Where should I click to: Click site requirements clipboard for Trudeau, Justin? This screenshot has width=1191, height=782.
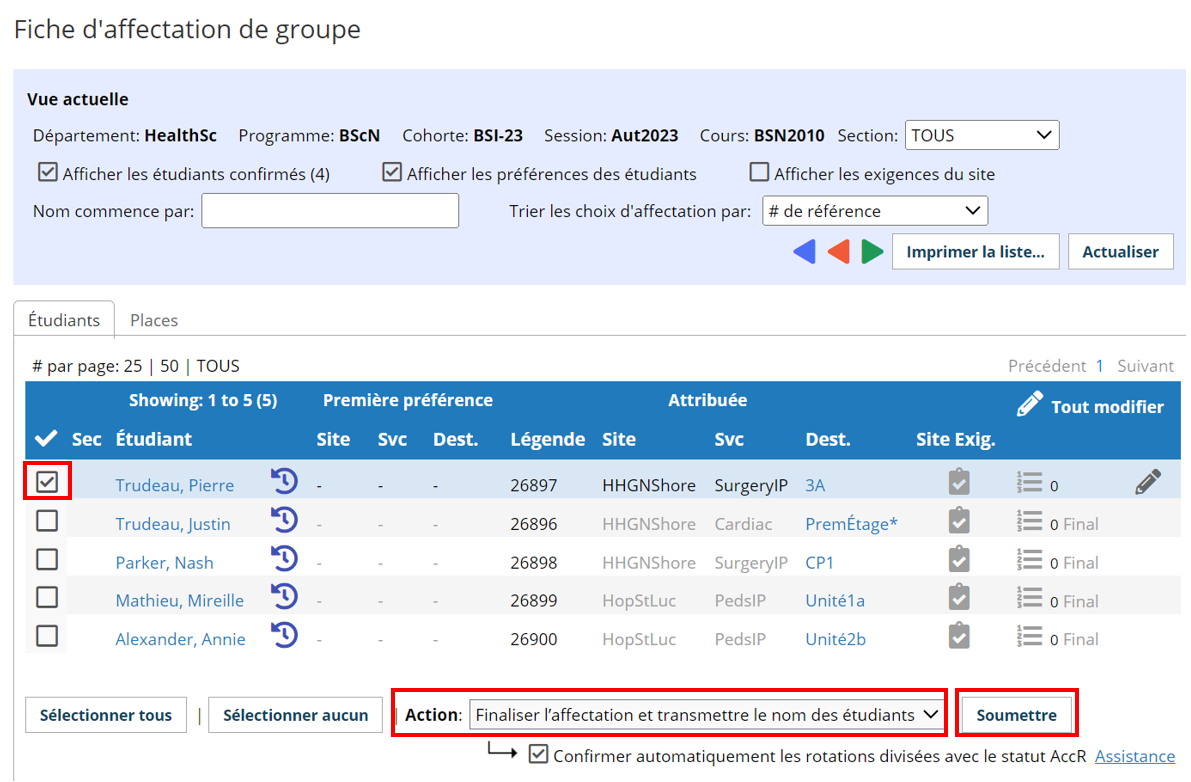[959, 521]
